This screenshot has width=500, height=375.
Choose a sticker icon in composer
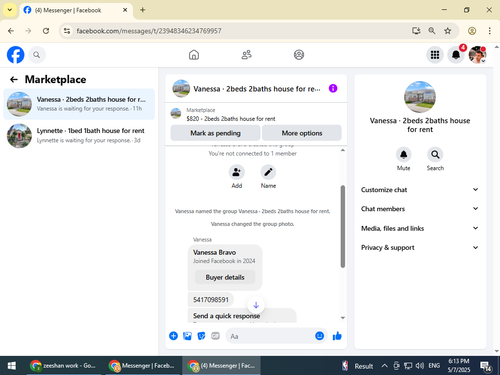coord(201,336)
